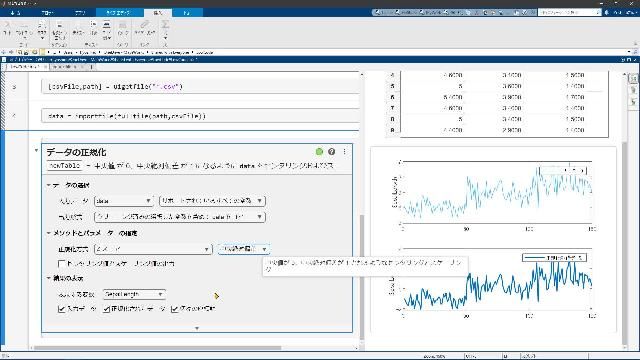The width and height of the screenshot is (640, 360).
Task: Go forward in the folder address bar
Action: click(x=11, y=52)
